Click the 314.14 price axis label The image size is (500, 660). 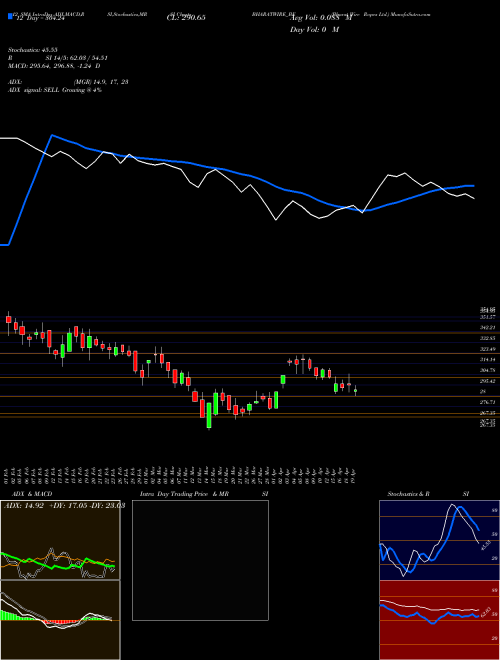489,360
